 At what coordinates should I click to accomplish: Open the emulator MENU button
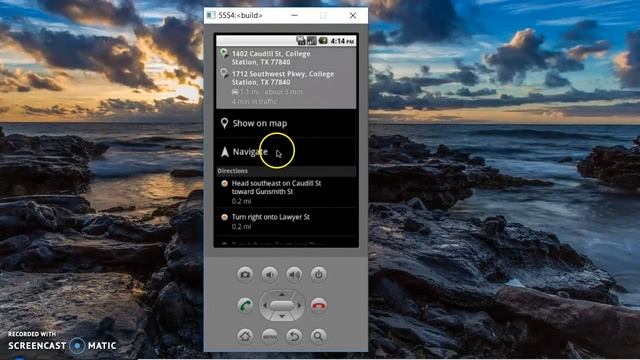tap(269, 336)
